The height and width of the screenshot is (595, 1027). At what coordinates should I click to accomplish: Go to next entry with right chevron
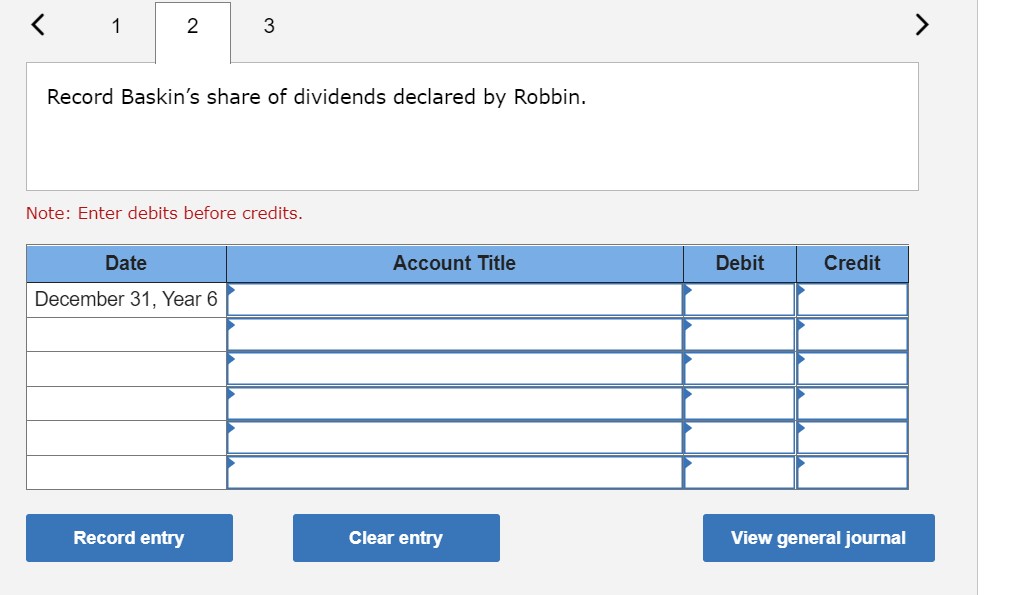click(922, 25)
